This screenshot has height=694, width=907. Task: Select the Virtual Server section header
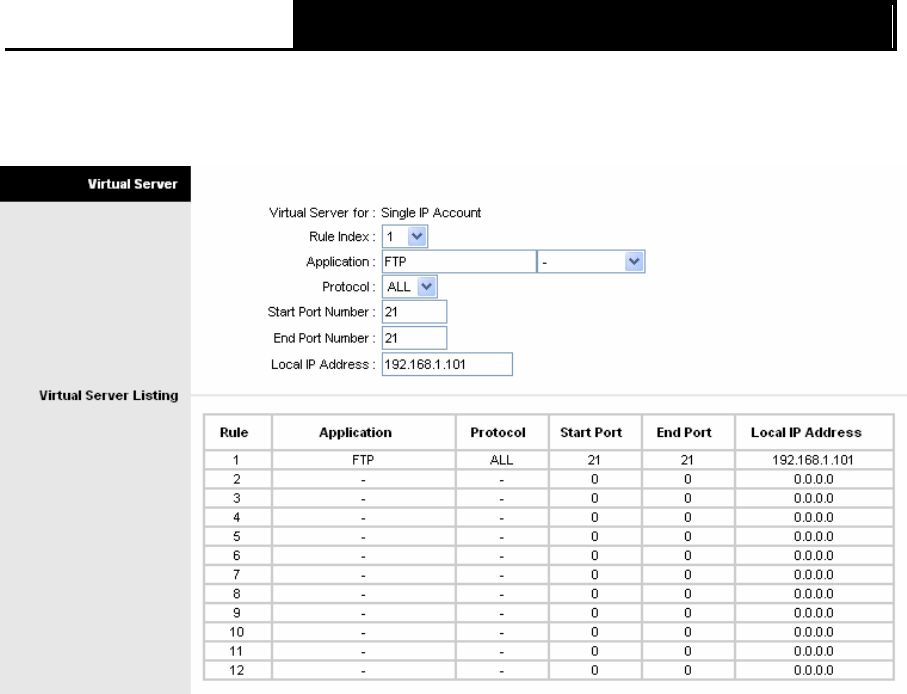coord(95,184)
